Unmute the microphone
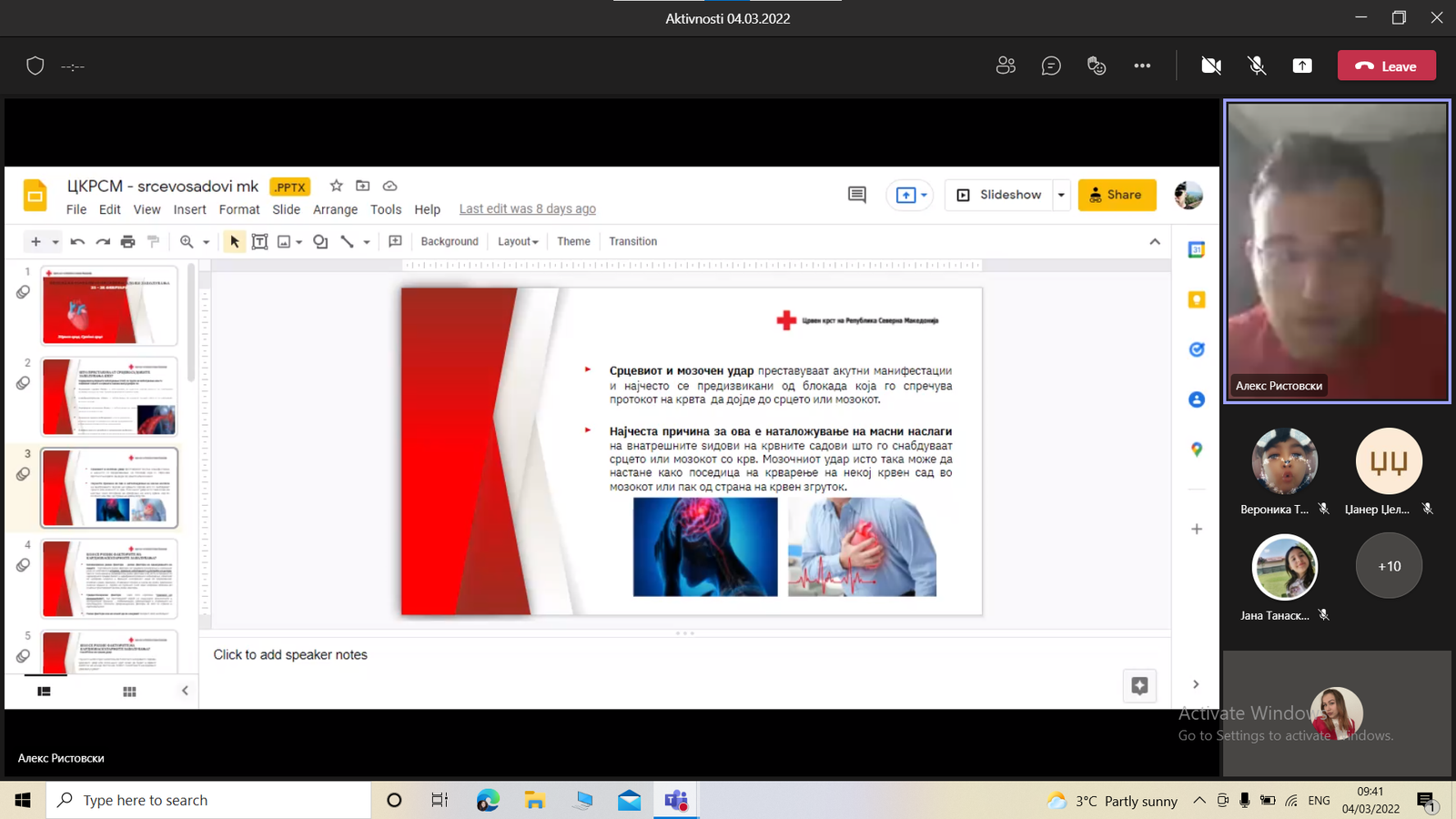The image size is (1456, 819). pos(1257,66)
